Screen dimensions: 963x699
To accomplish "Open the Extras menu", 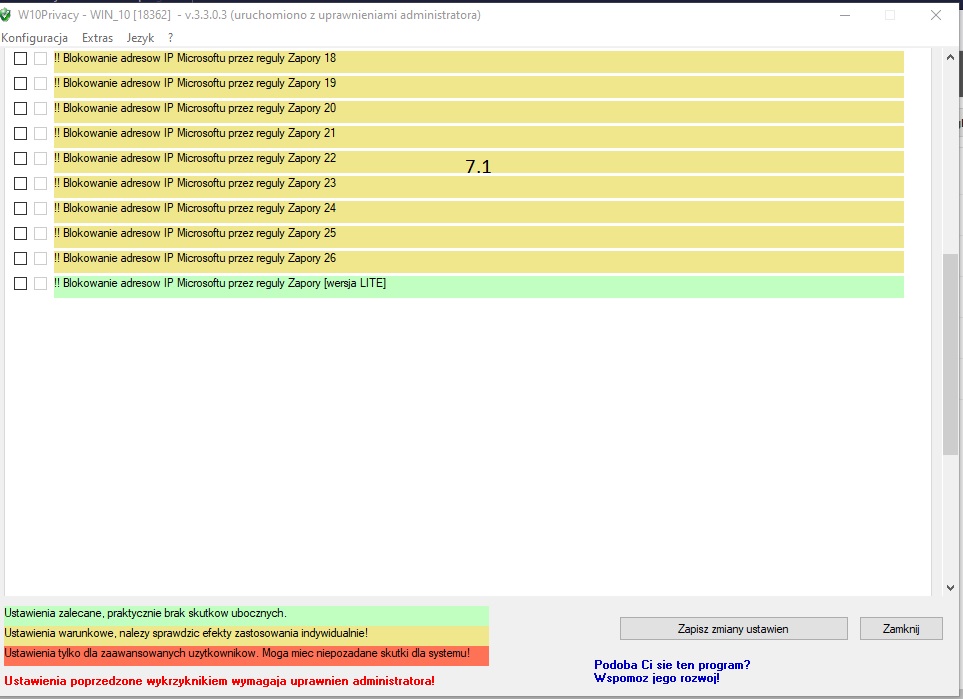I will [x=98, y=38].
